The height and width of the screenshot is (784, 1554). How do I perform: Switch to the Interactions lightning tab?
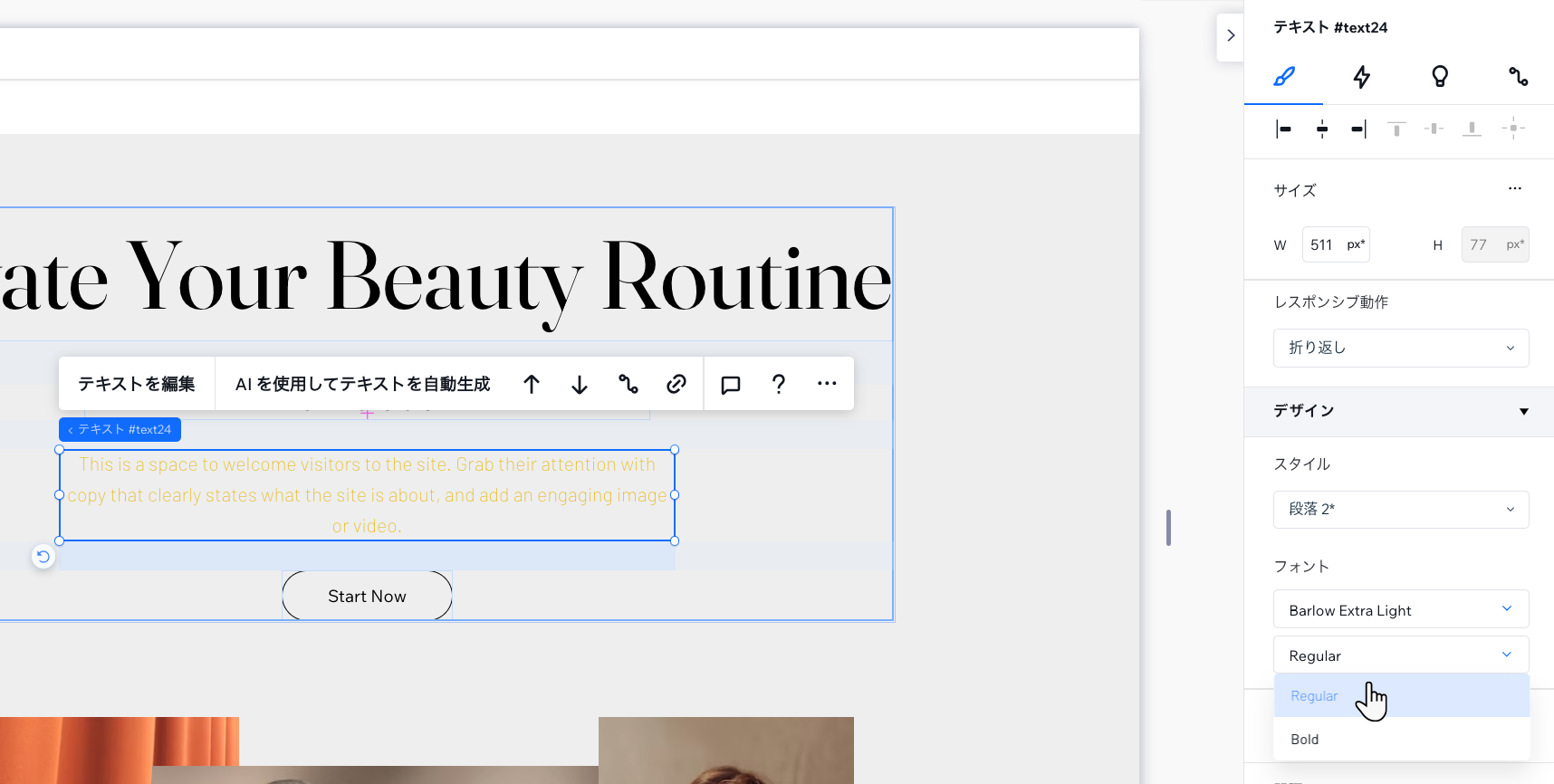pos(1361,77)
